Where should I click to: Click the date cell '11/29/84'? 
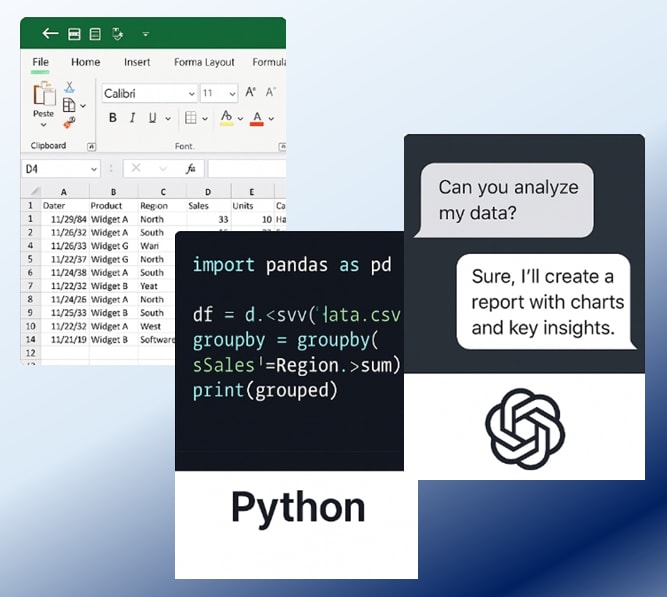click(65, 219)
